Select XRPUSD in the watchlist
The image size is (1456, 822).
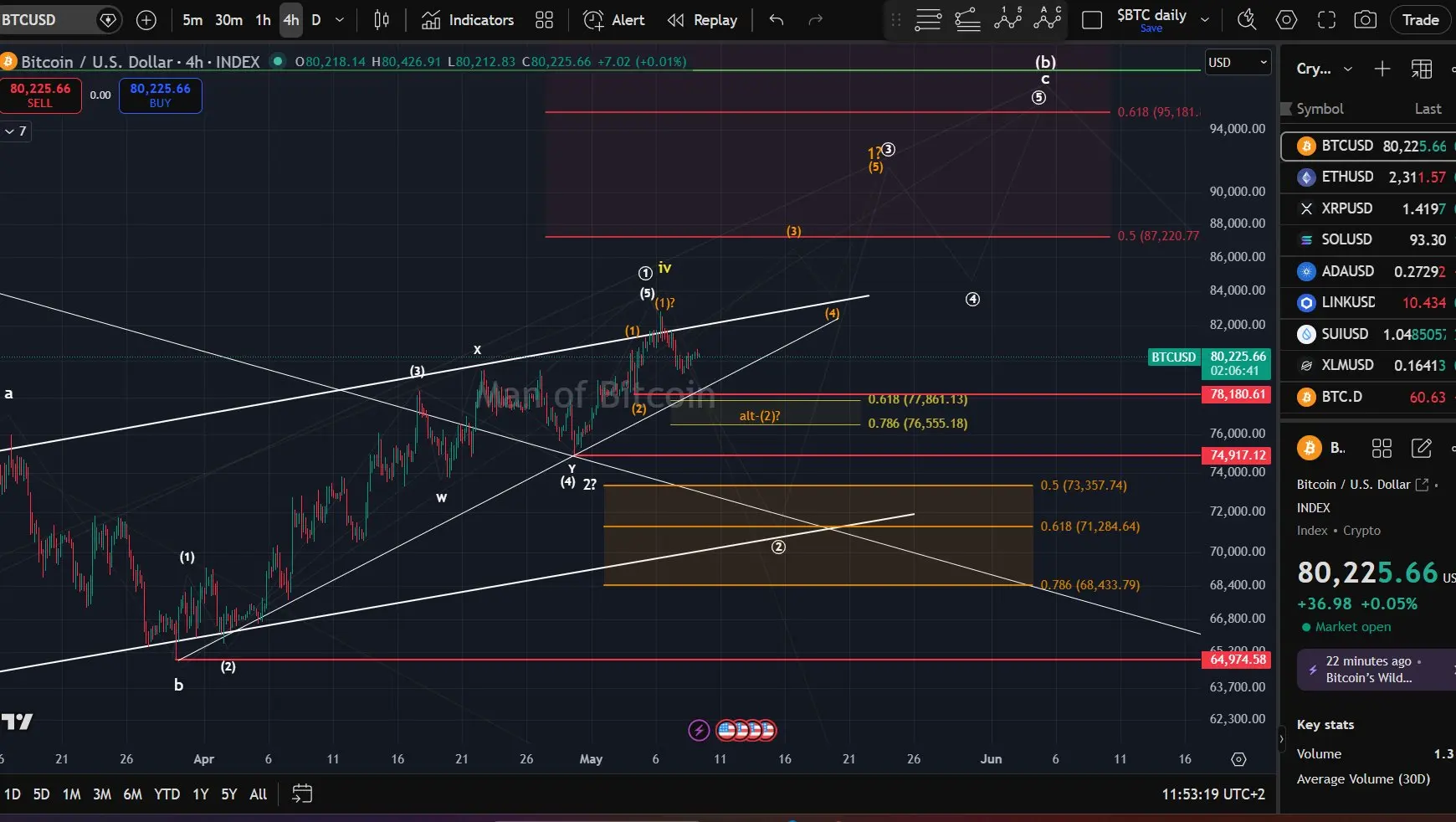(x=1369, y=208)
